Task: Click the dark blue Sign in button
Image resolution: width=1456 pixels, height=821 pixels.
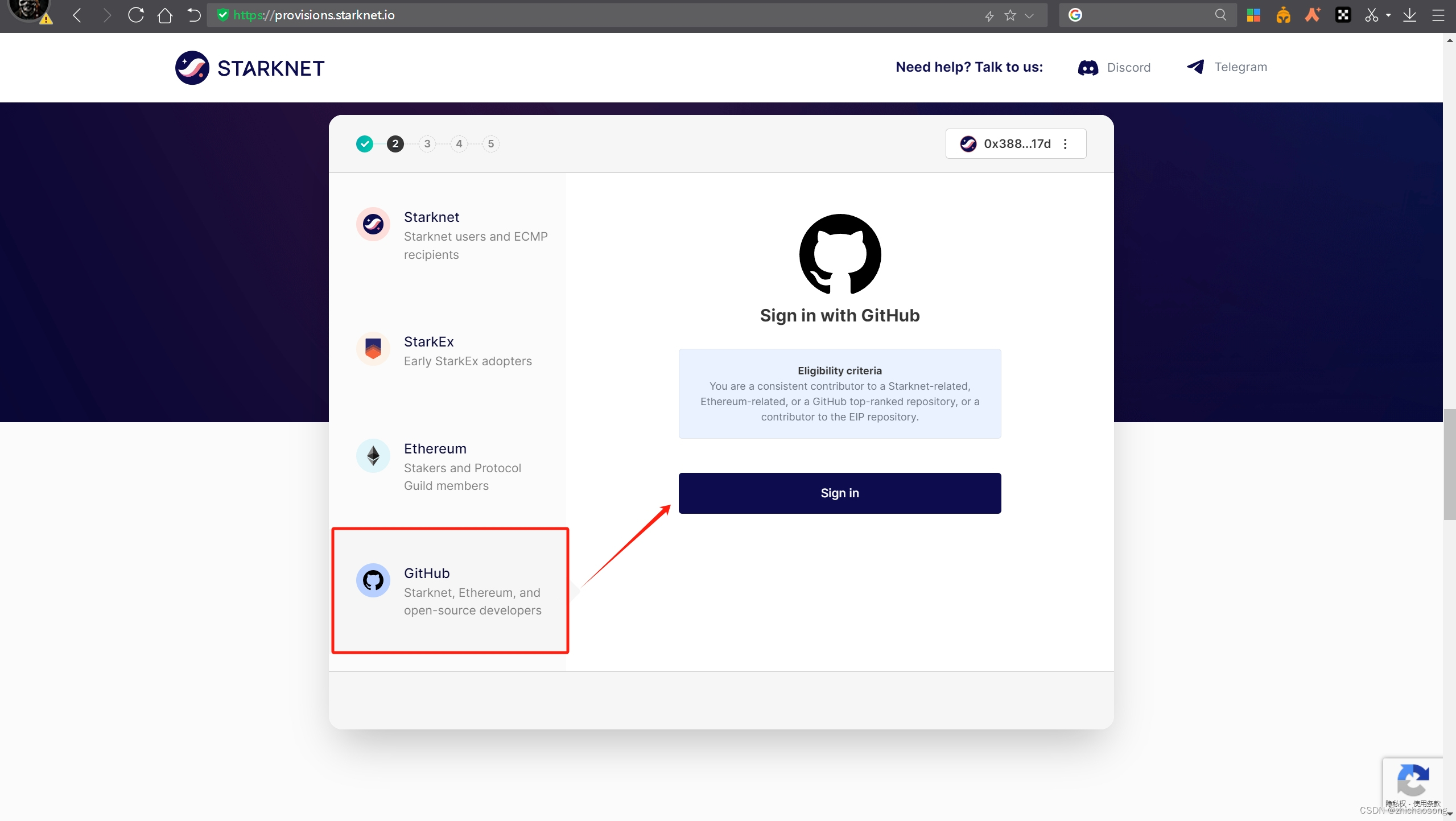Action: pos(839,493)
